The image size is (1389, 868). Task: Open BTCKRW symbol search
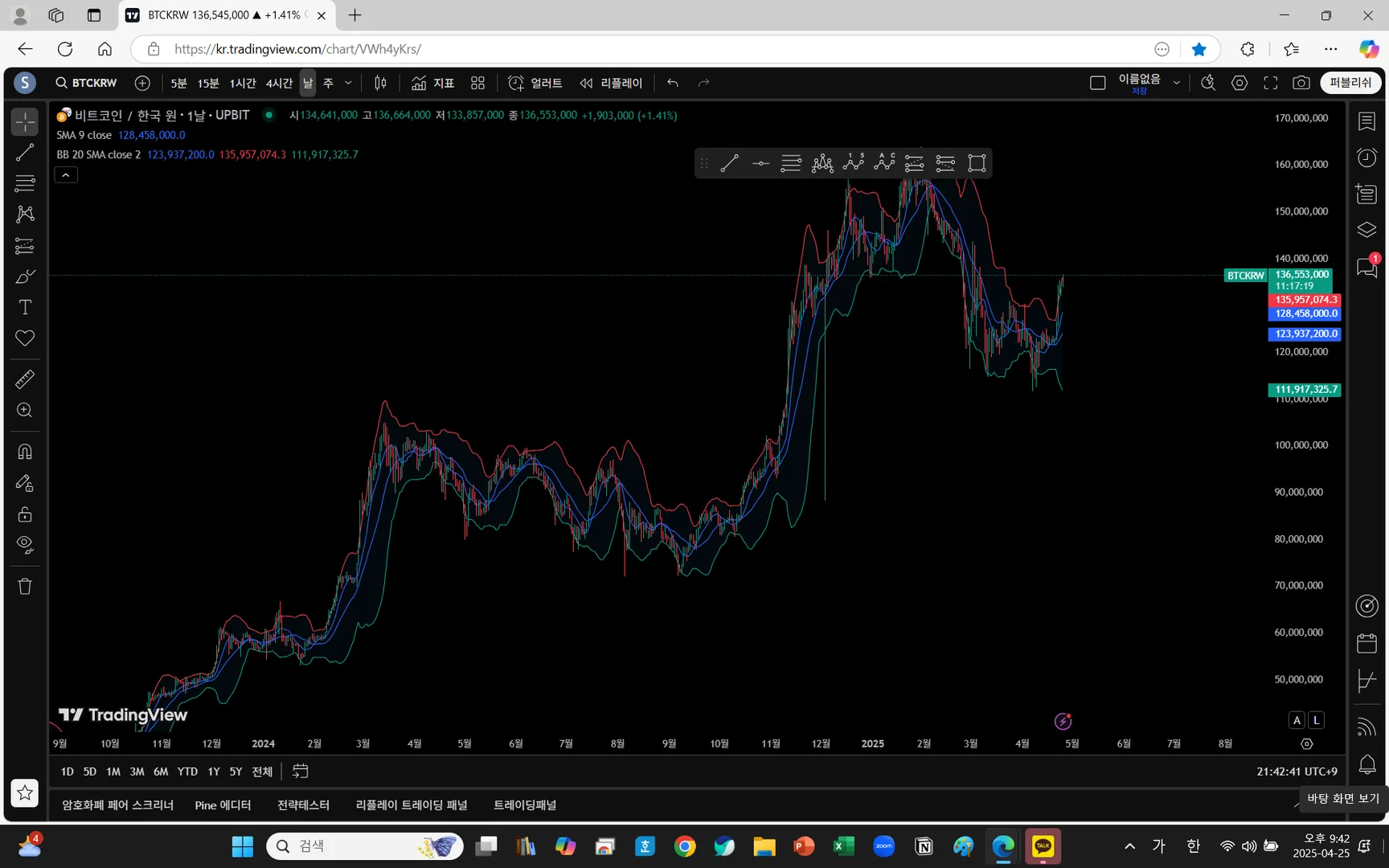pos(87,83)
